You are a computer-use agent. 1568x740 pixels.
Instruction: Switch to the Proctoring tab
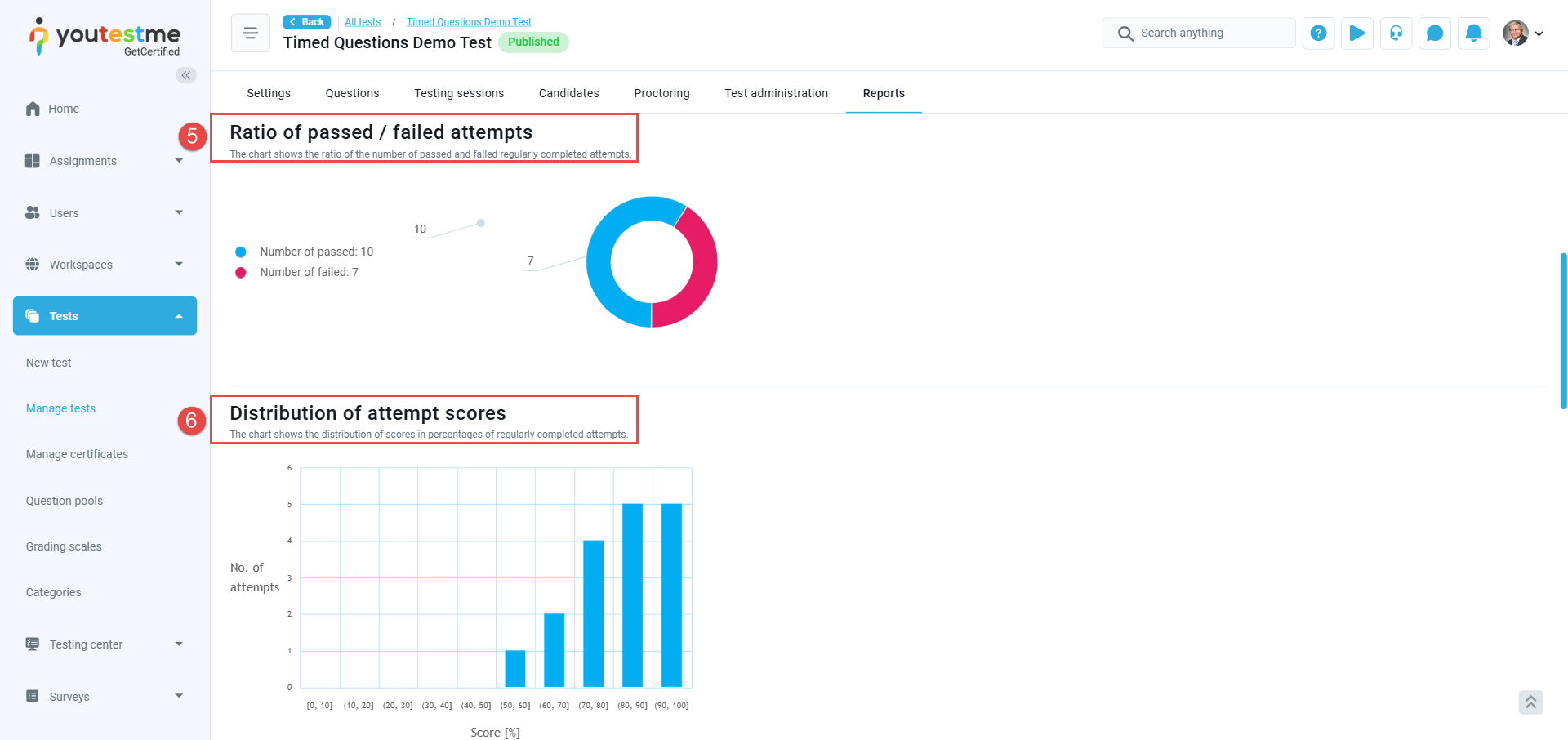(662, 93)
